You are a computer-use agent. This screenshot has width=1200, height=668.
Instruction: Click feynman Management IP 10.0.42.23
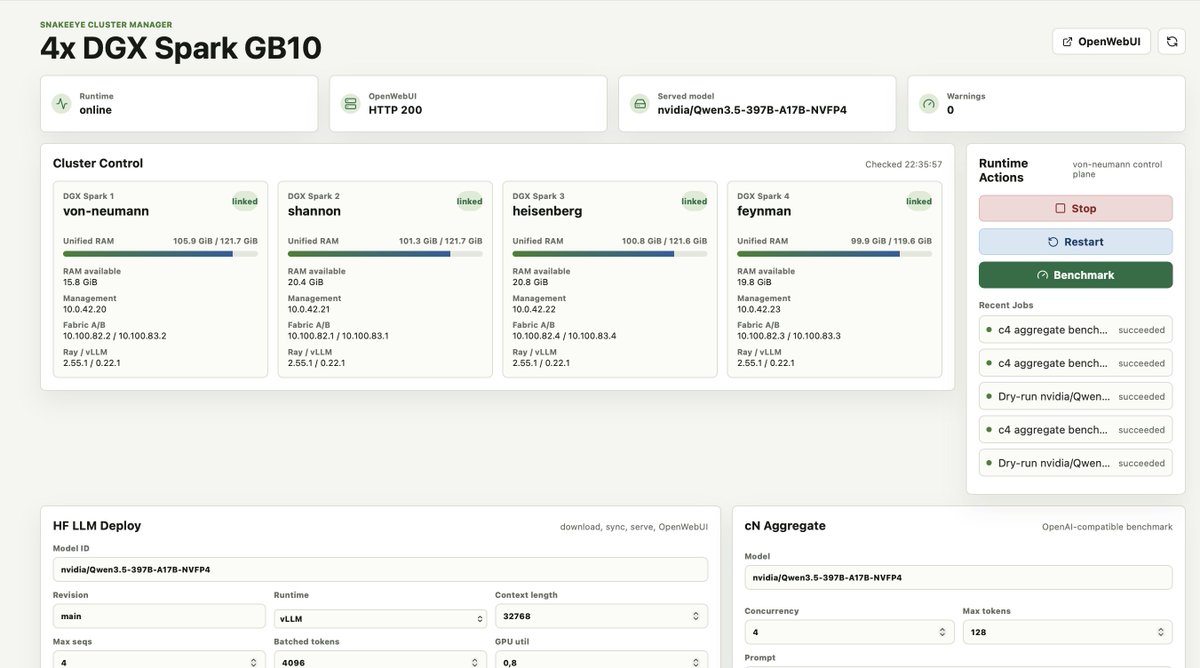point(760,309)
